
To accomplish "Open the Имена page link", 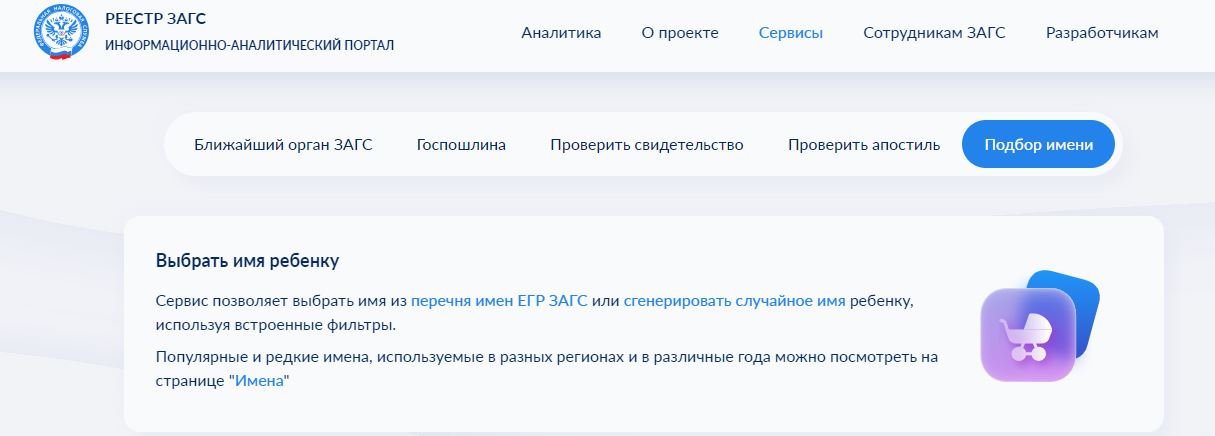I will (258, 381).
